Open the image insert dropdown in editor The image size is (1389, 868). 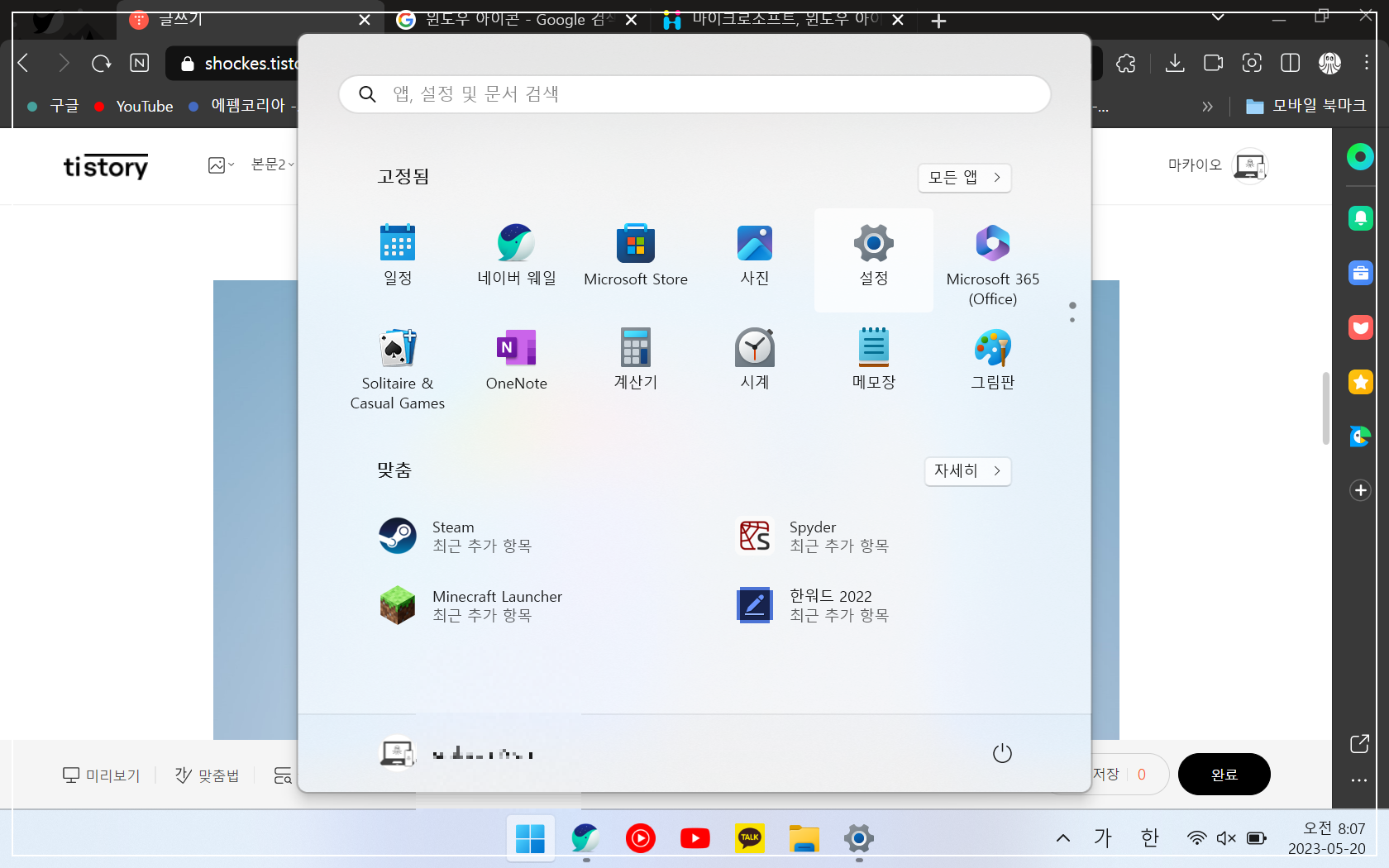pyautogui.click(x=222, y=165)
